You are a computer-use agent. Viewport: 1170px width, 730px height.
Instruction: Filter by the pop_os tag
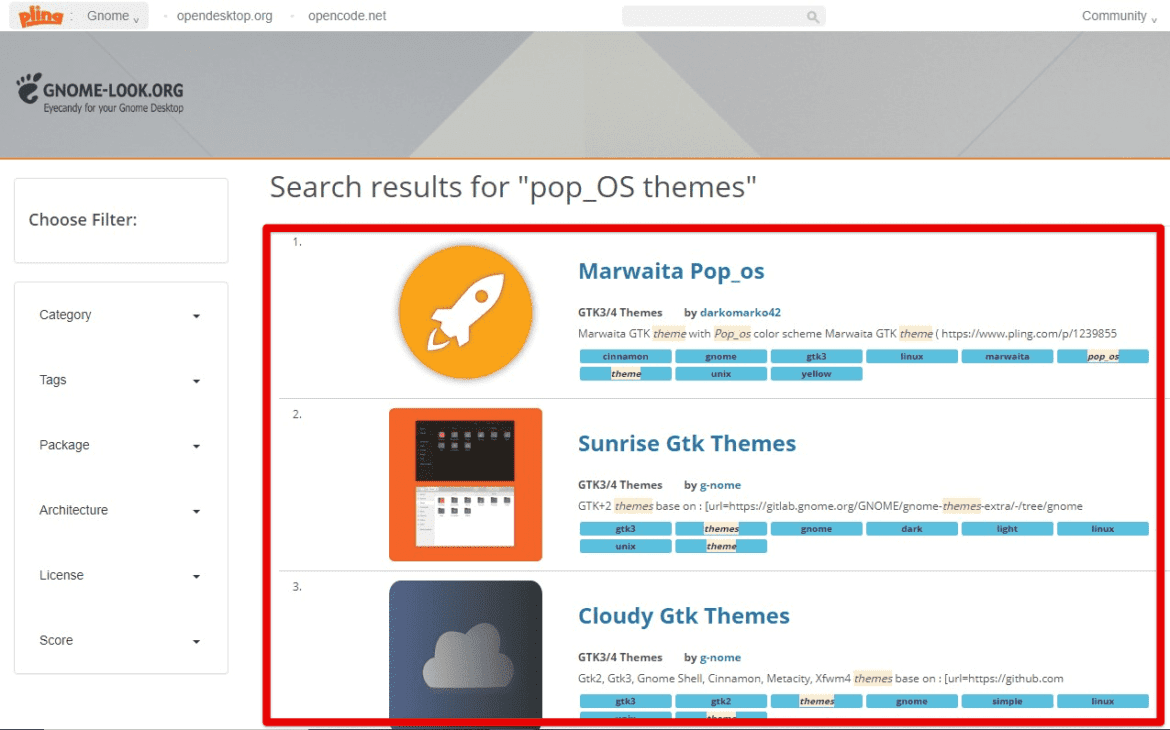(1102, 355)
